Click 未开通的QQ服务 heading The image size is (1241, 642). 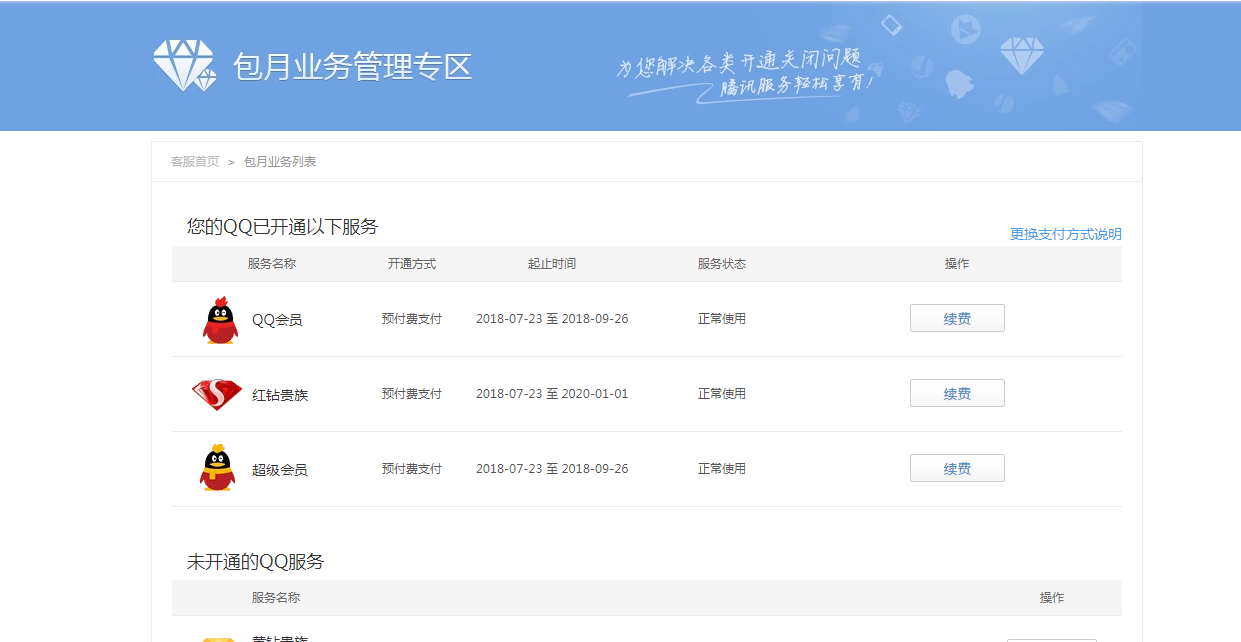coord(256,562)
